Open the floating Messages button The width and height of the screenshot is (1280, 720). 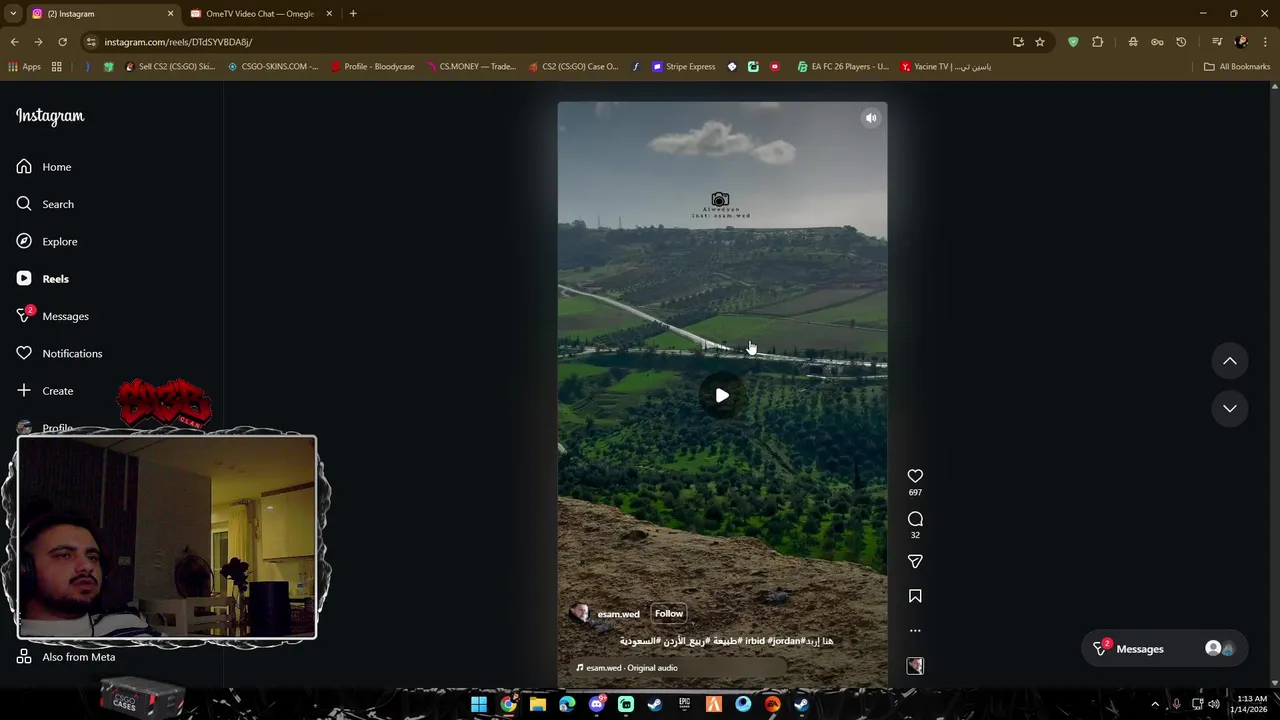pos(1165,649)
